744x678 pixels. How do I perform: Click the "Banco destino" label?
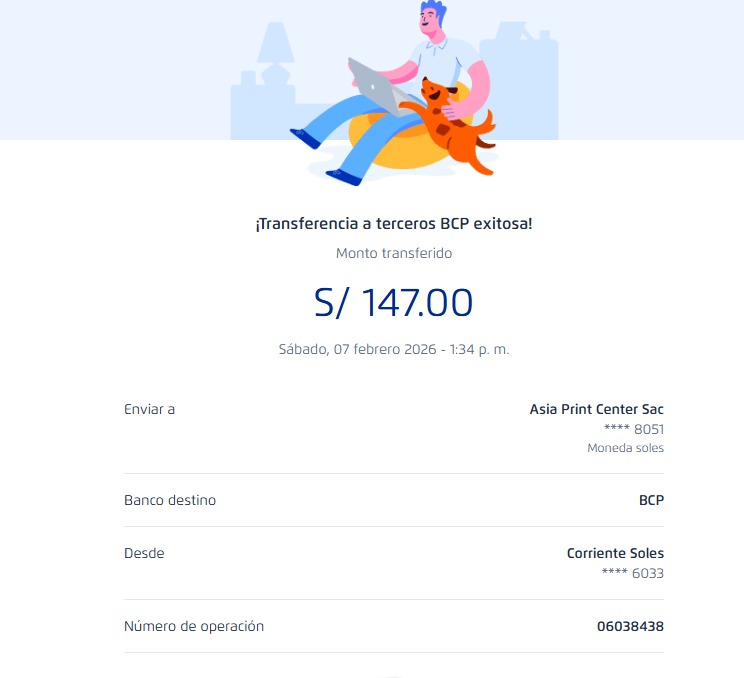170,500
